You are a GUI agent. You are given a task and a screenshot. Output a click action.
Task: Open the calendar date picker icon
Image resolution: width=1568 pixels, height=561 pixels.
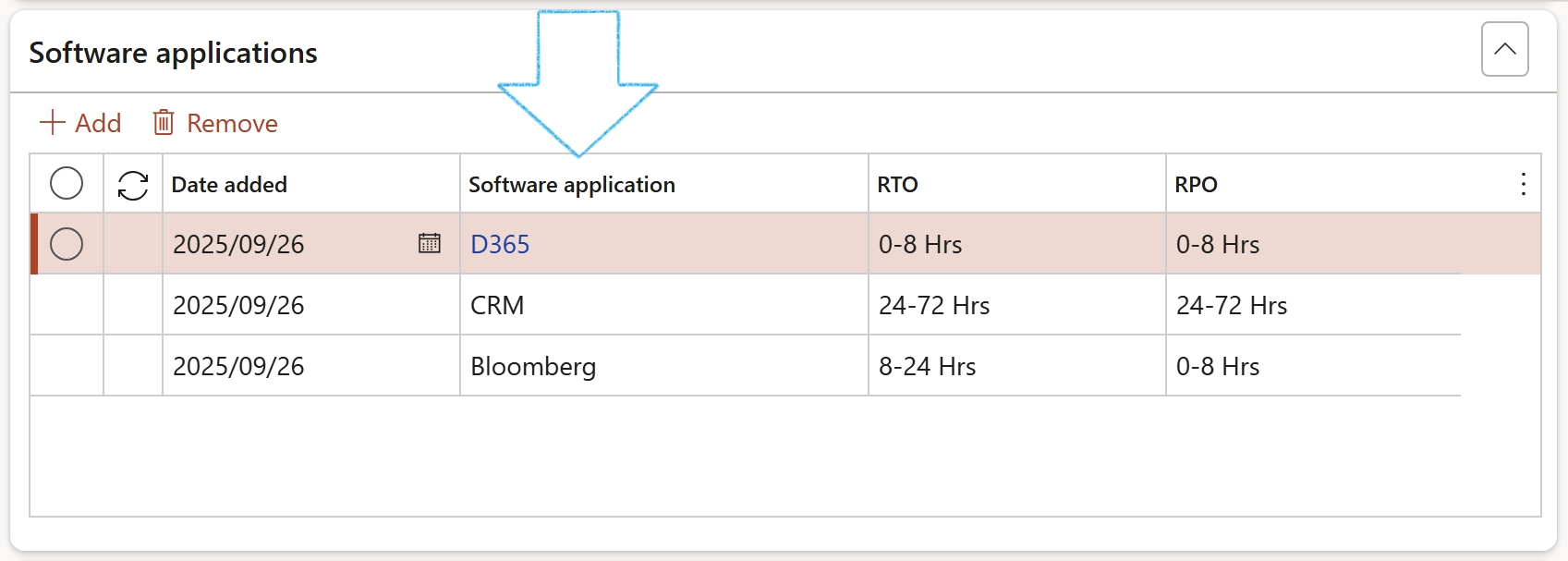pos(430,243)
